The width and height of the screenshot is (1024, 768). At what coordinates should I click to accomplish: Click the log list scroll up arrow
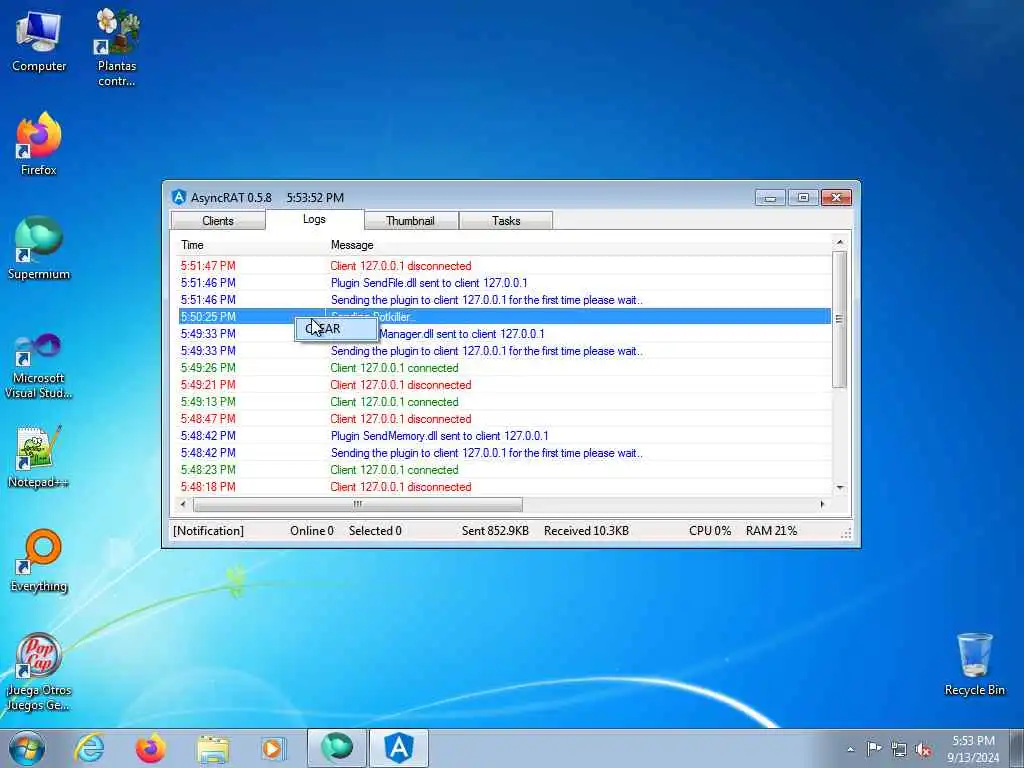click(840, 242)
